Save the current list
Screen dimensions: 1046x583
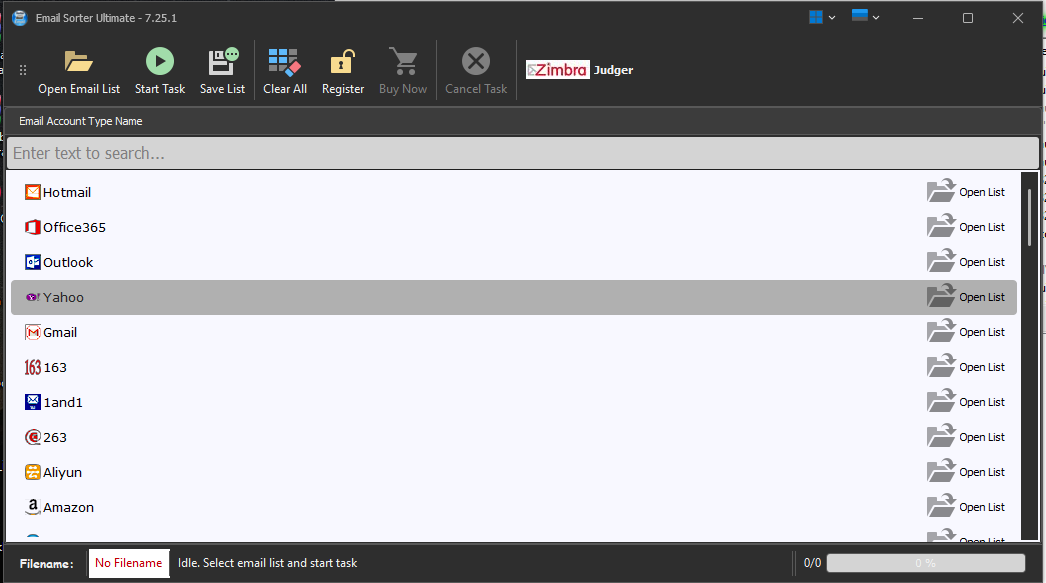click(222, 69)
